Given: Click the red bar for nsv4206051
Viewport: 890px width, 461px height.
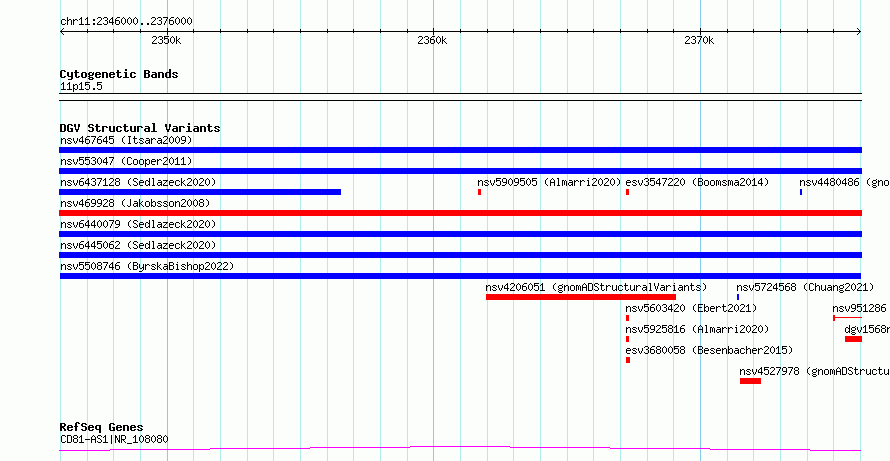Looking at the screenshot, I should coord(581,297).
